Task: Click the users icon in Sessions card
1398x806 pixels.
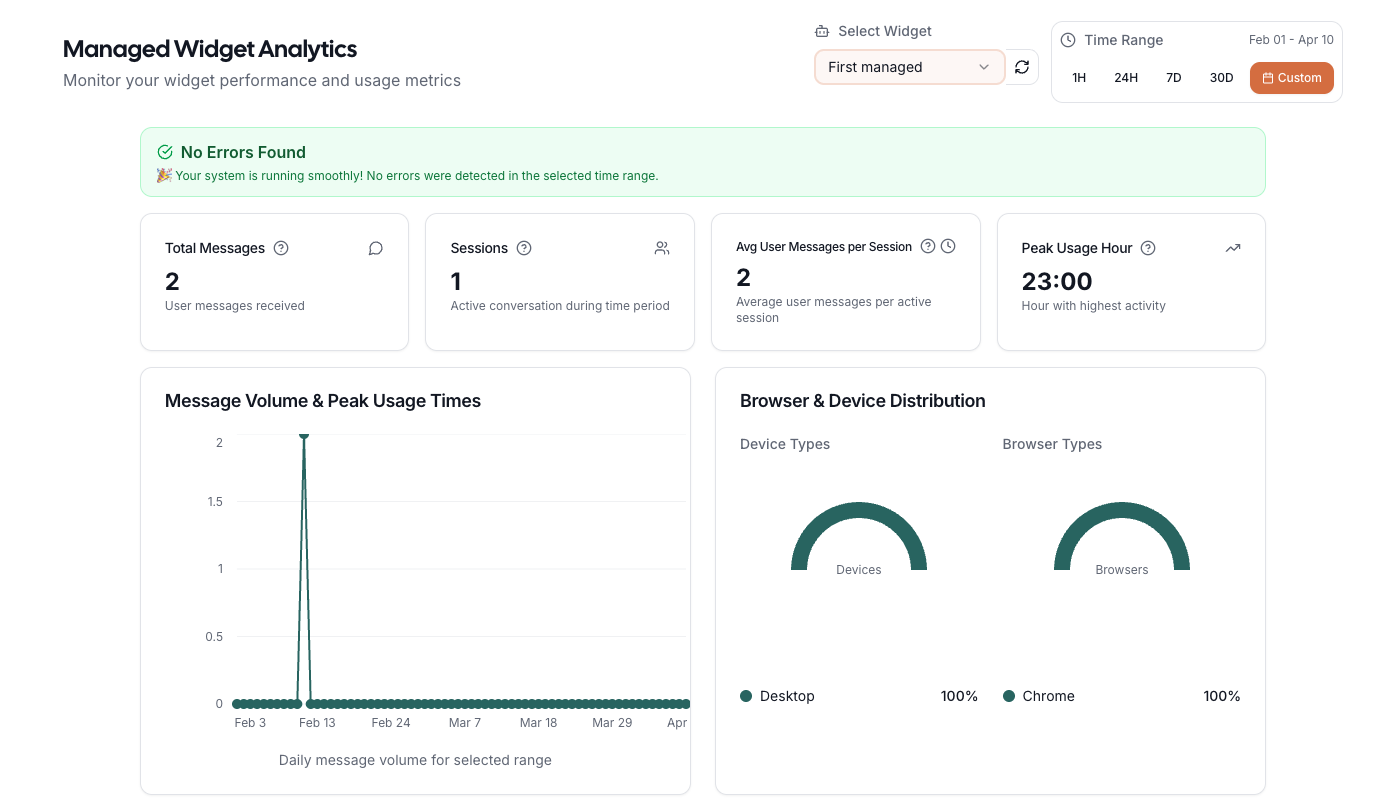Action: tap(662, 248)
